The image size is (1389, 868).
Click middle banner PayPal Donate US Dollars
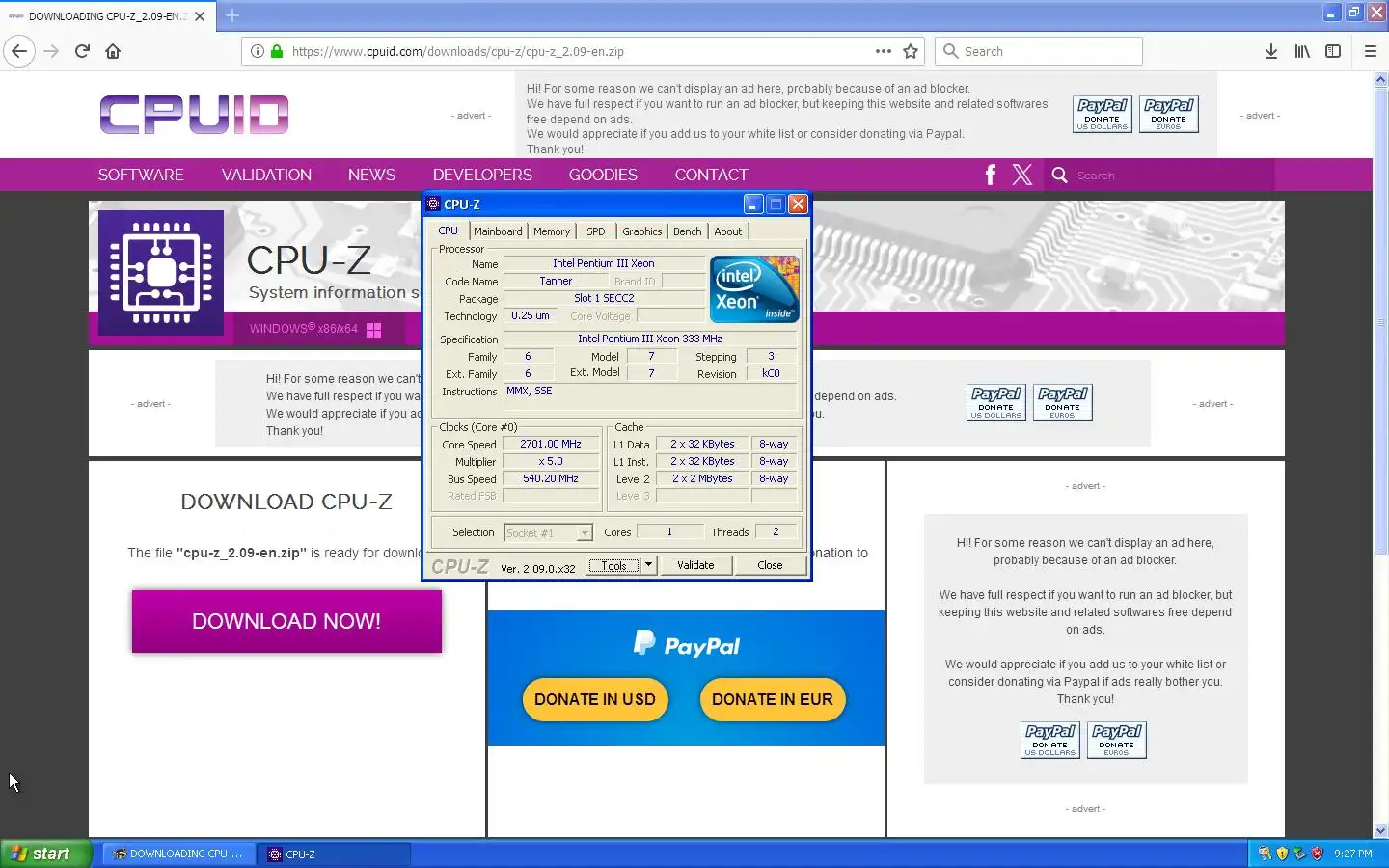pos(995,402)
